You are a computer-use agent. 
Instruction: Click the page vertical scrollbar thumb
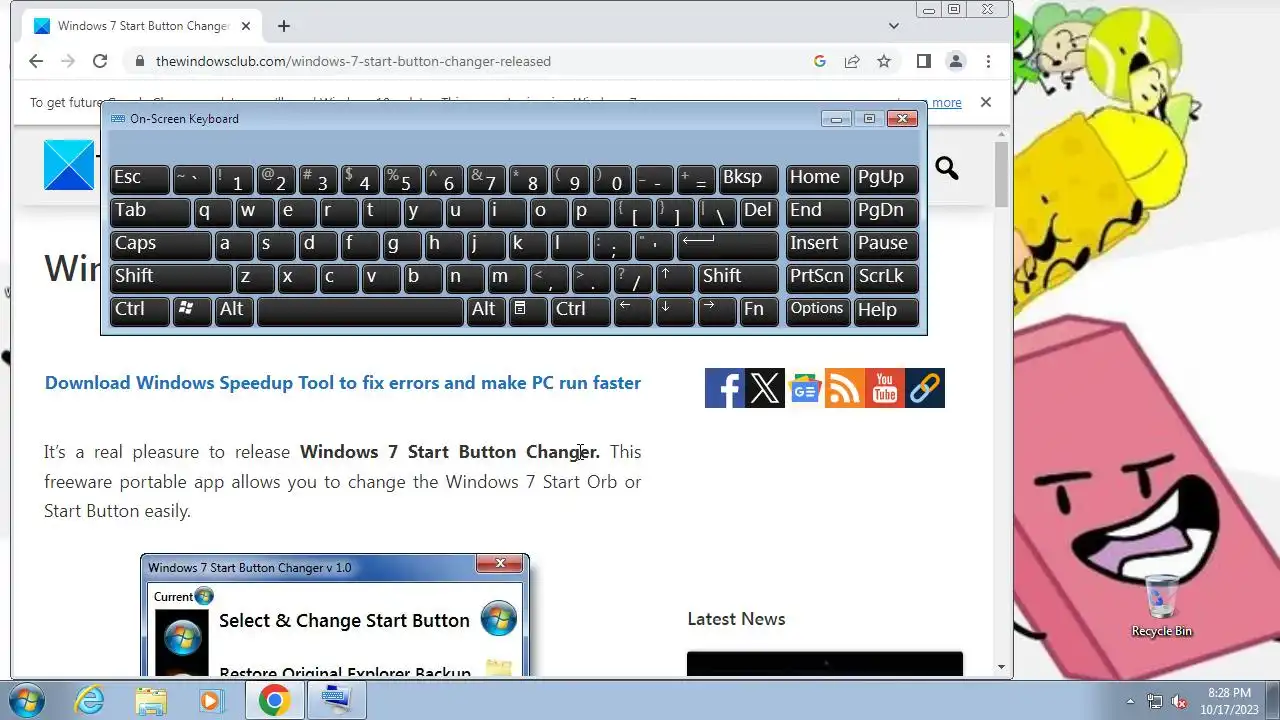click(1001, 175)
